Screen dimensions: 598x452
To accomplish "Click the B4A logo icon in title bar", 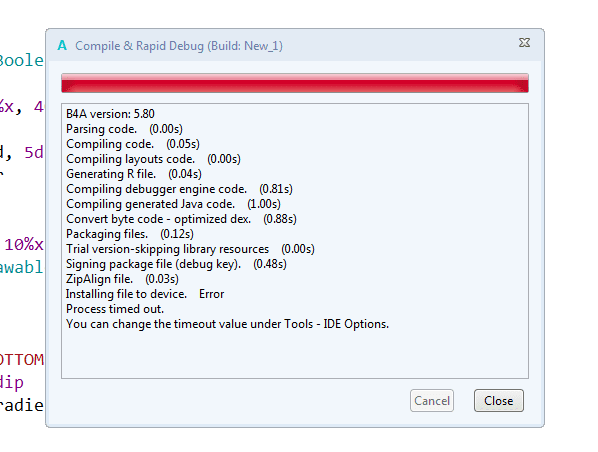I will coord(62,45).
